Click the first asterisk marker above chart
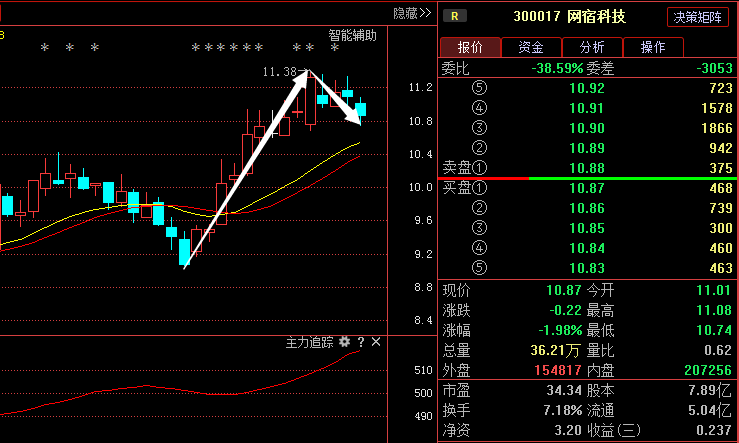This screenshot has width=739, height=443. tap(43, 48)
